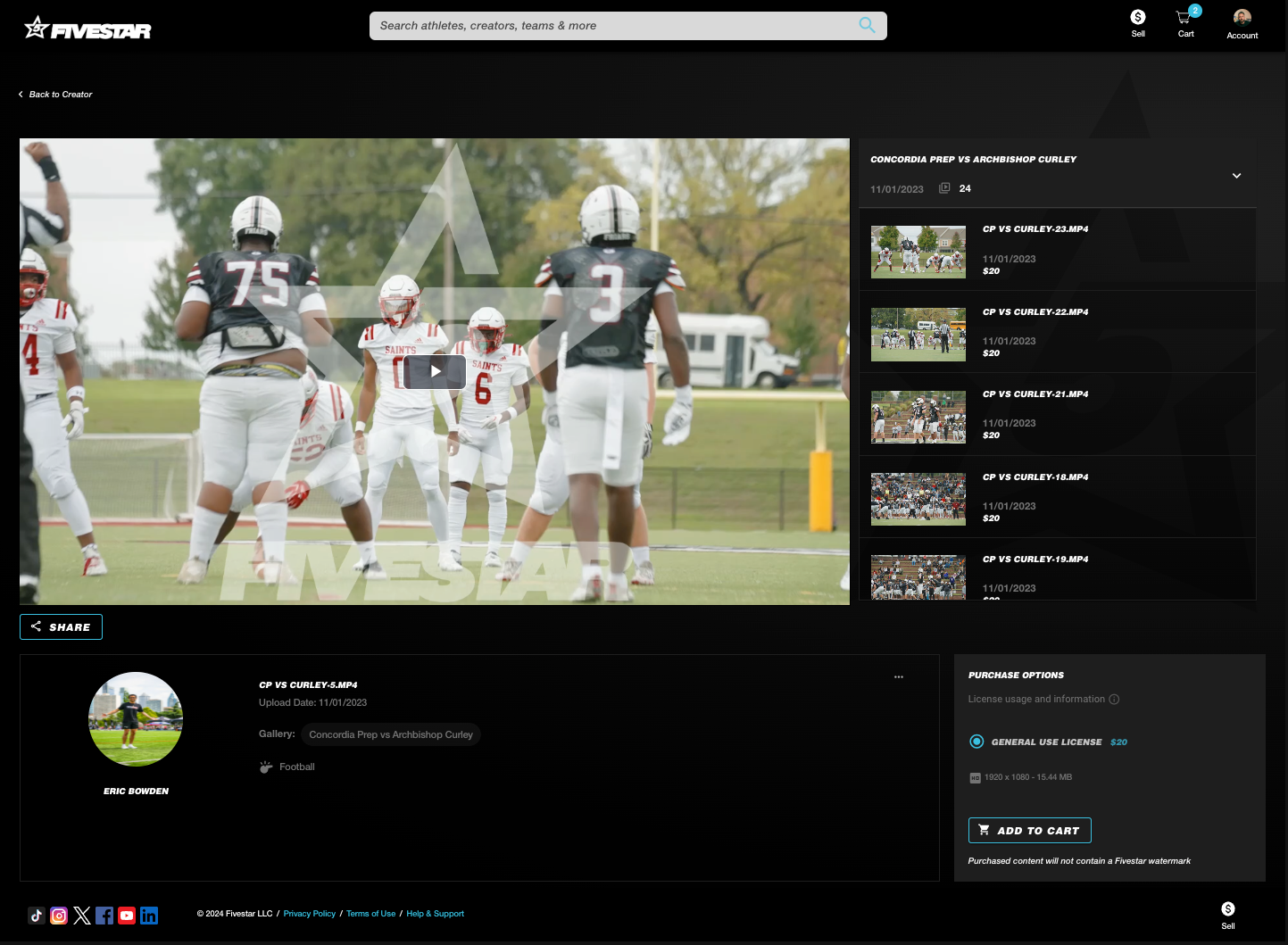Click Add to Cart button

click(1029, 831)
